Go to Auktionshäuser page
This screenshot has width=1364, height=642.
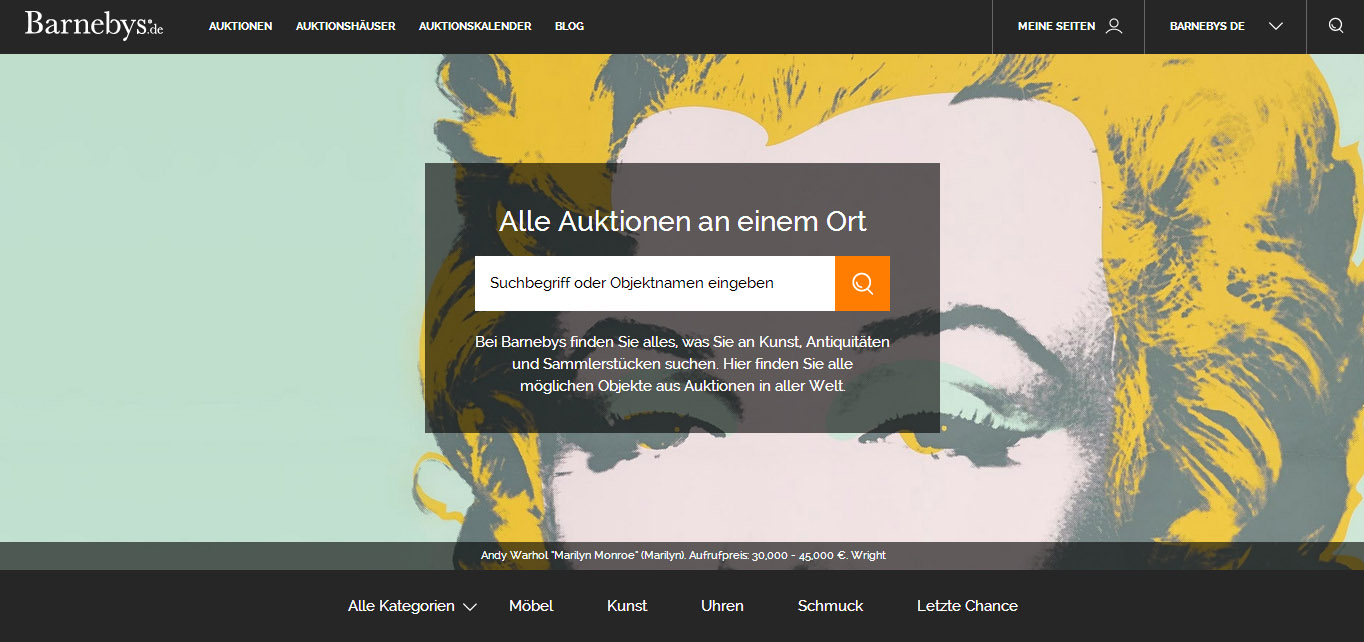[346, 26]
